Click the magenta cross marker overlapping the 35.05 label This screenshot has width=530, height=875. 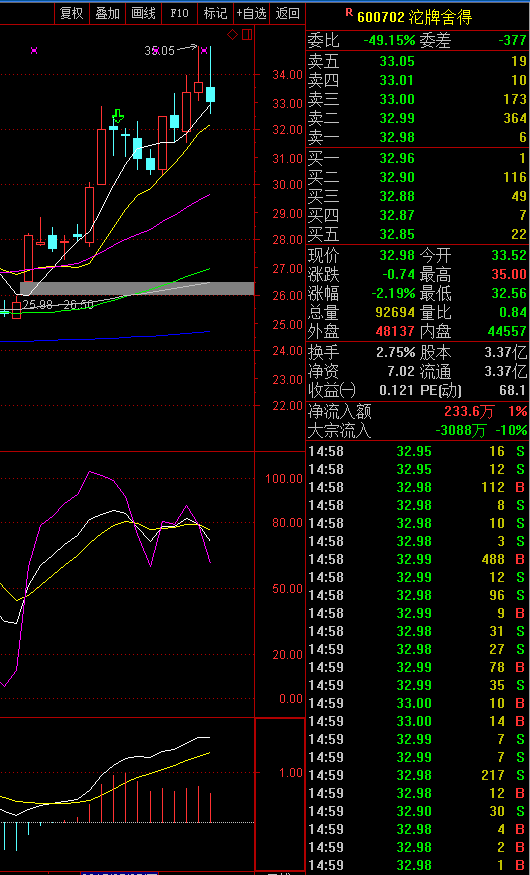[156, 51]
